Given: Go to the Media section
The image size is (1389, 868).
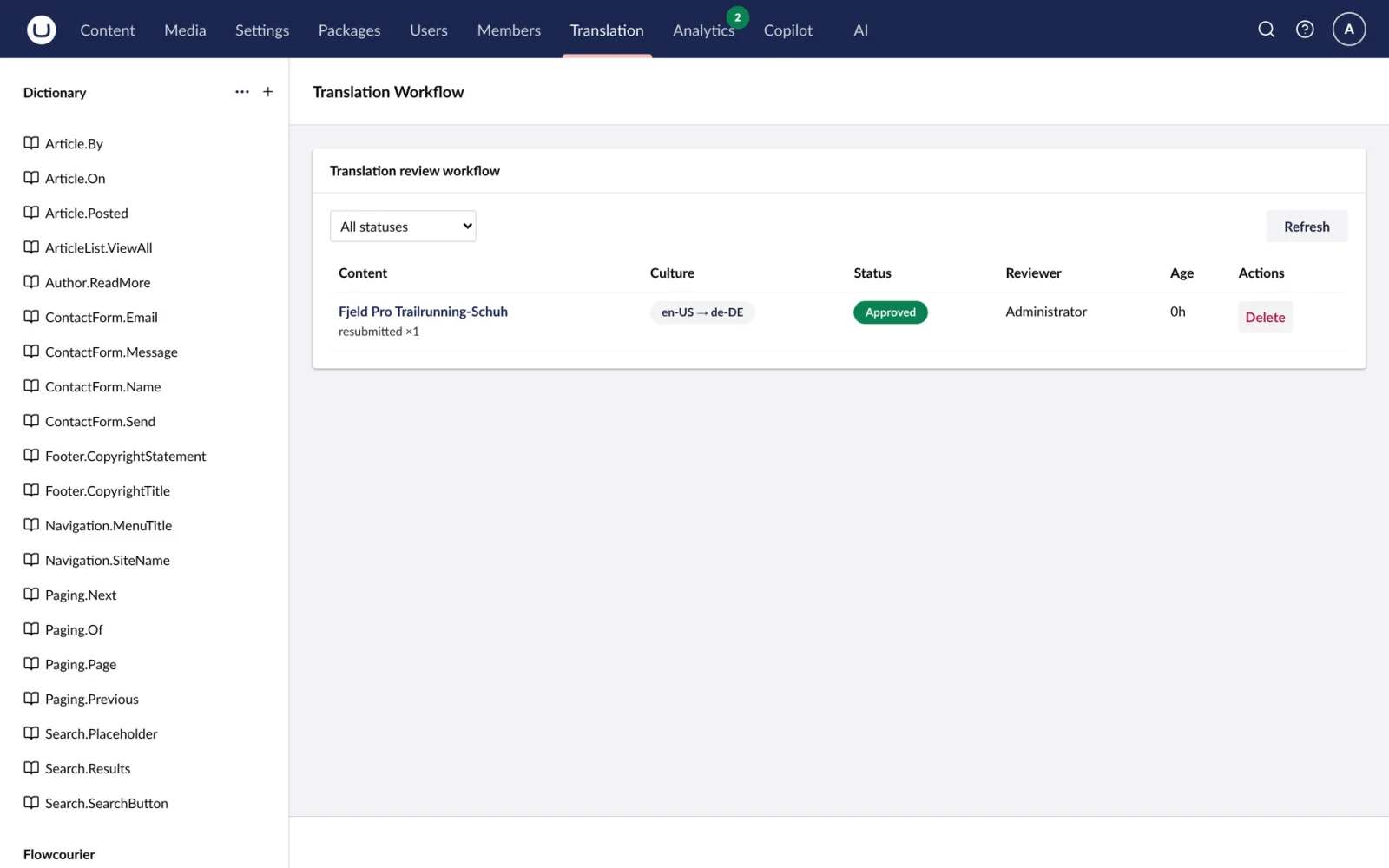Looking at the screenshot, I should coord(185,30).
